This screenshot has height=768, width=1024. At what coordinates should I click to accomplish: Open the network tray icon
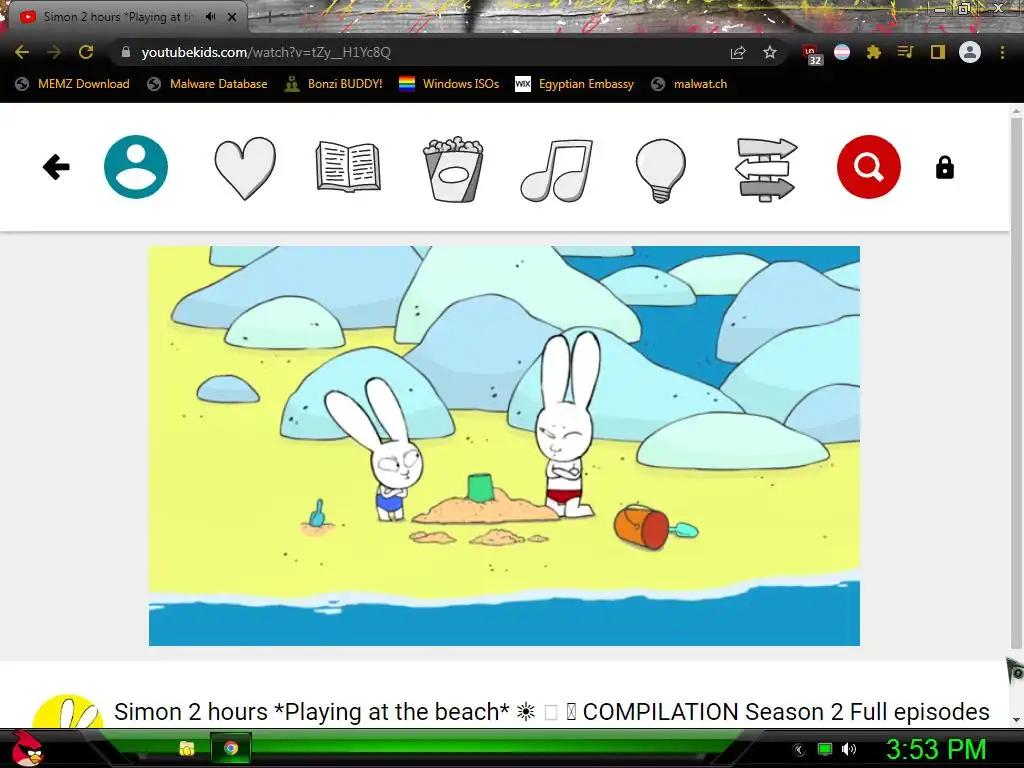pos(825,749)
